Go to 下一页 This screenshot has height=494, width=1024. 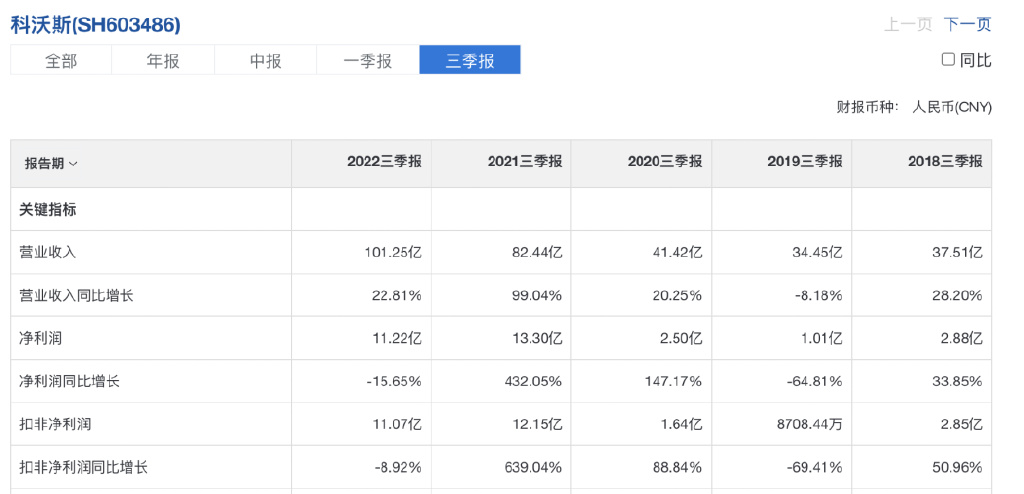(967, 24)
